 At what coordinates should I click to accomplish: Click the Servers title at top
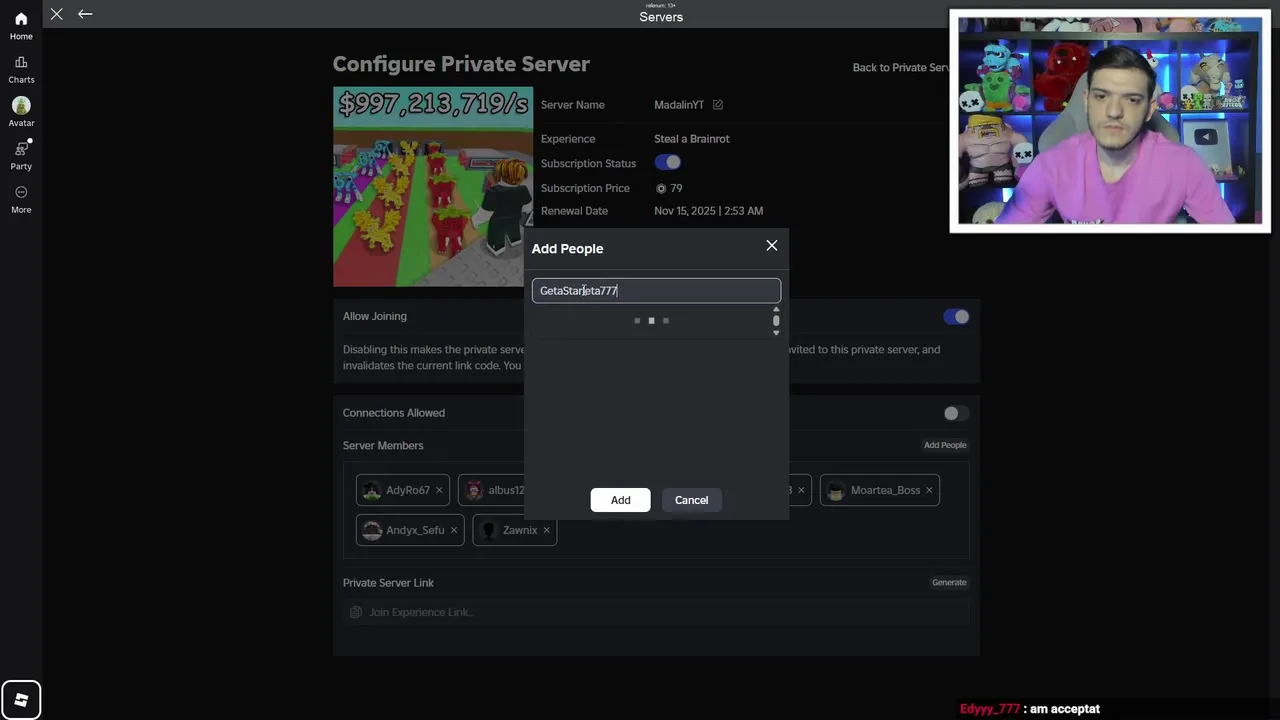pos(661,17)
